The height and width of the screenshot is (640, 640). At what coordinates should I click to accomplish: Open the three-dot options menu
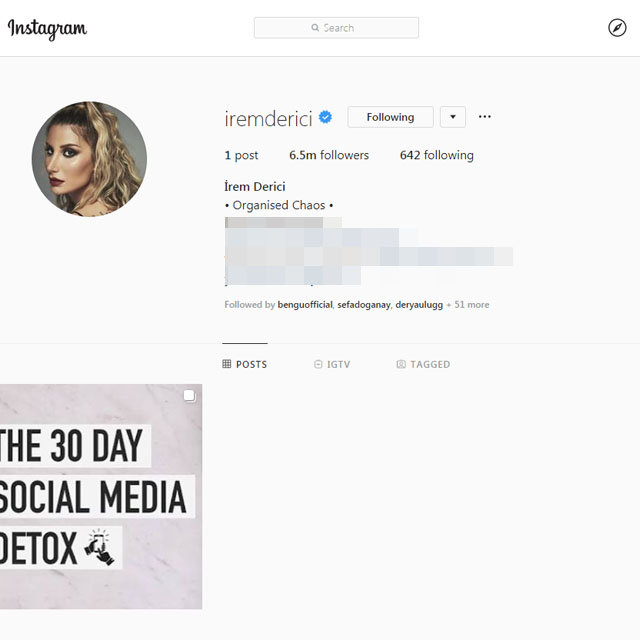484,117
